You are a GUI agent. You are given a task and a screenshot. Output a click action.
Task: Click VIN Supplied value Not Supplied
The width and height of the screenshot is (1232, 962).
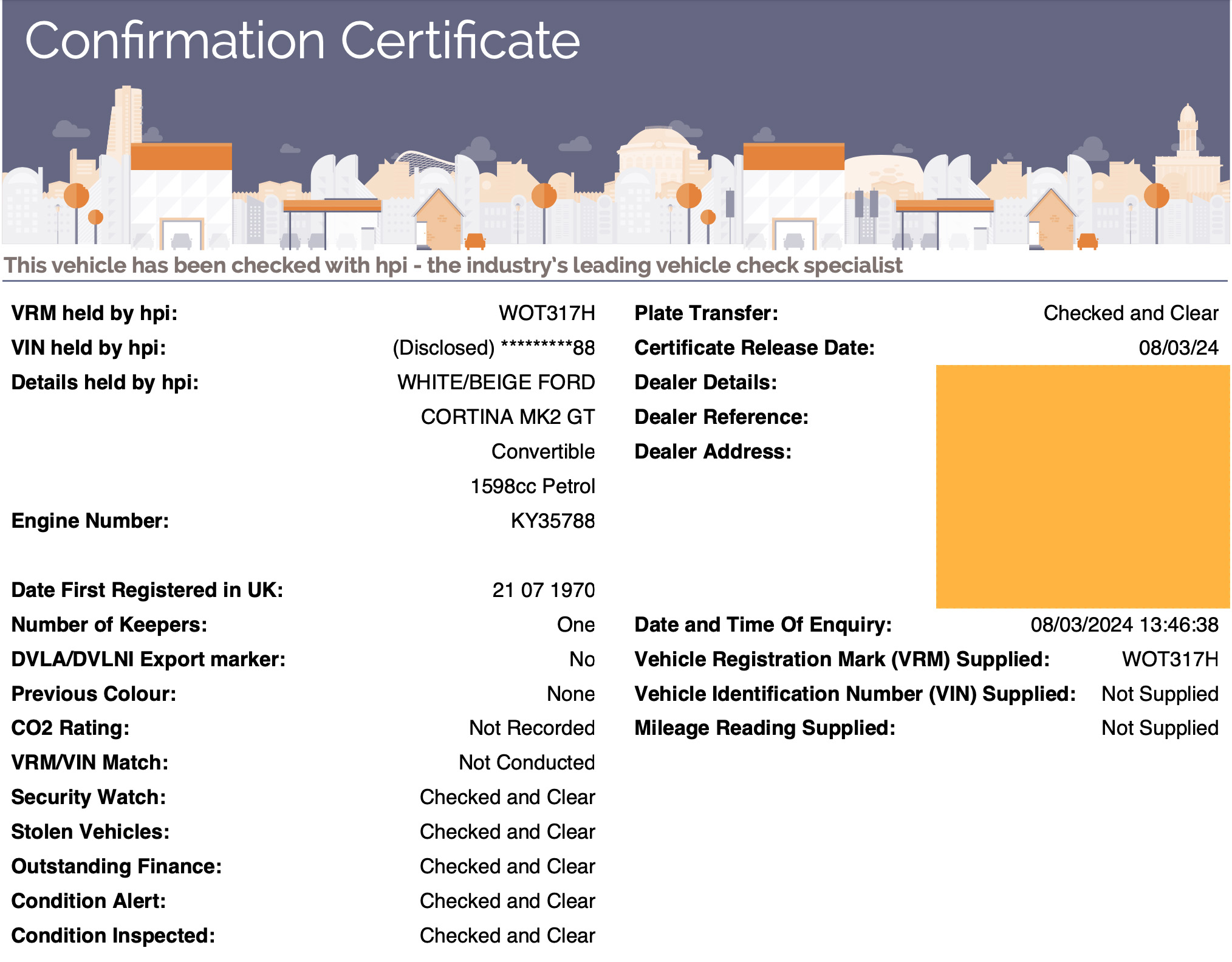[x=1160, y=694]
